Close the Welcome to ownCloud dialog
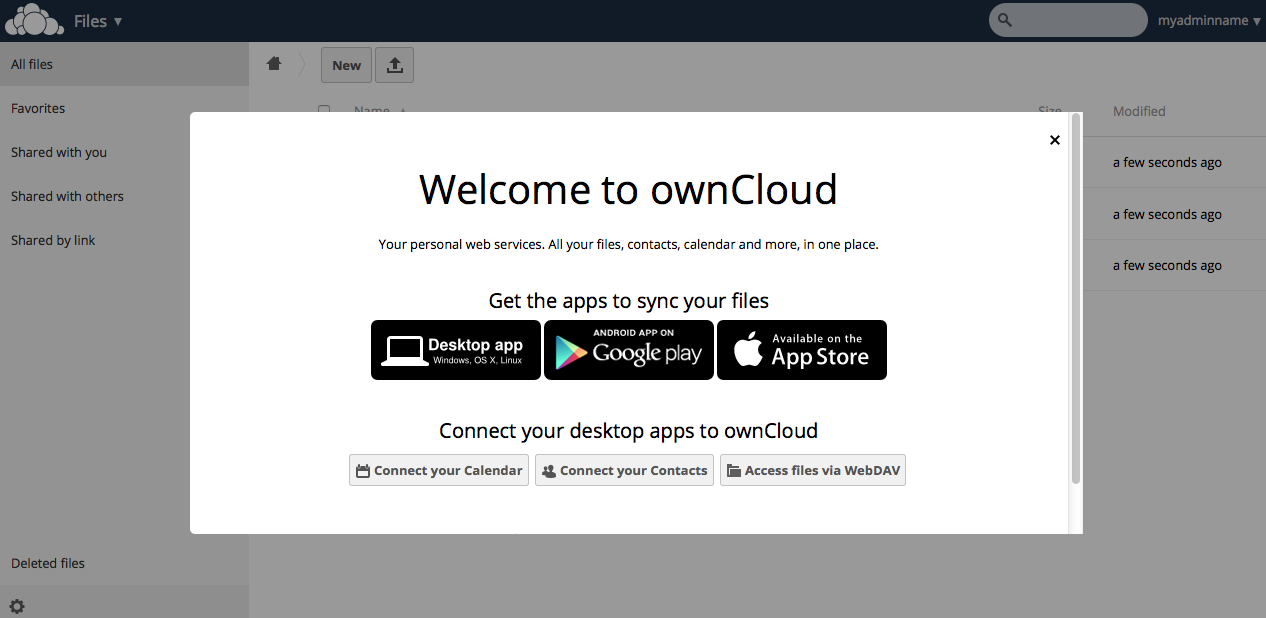 [1054, 140]
